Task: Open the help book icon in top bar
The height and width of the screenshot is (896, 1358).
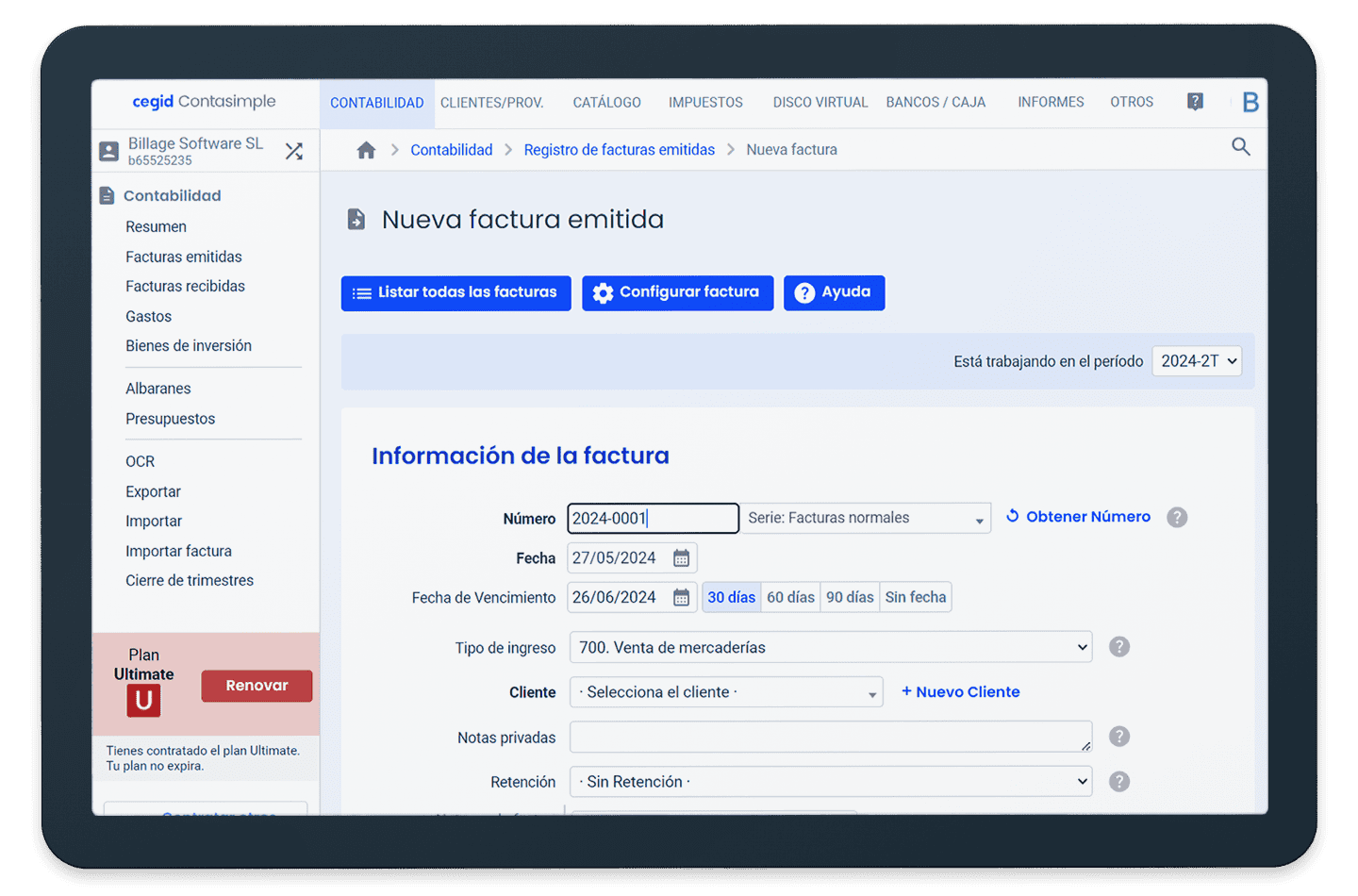Action: [1195, 102]
